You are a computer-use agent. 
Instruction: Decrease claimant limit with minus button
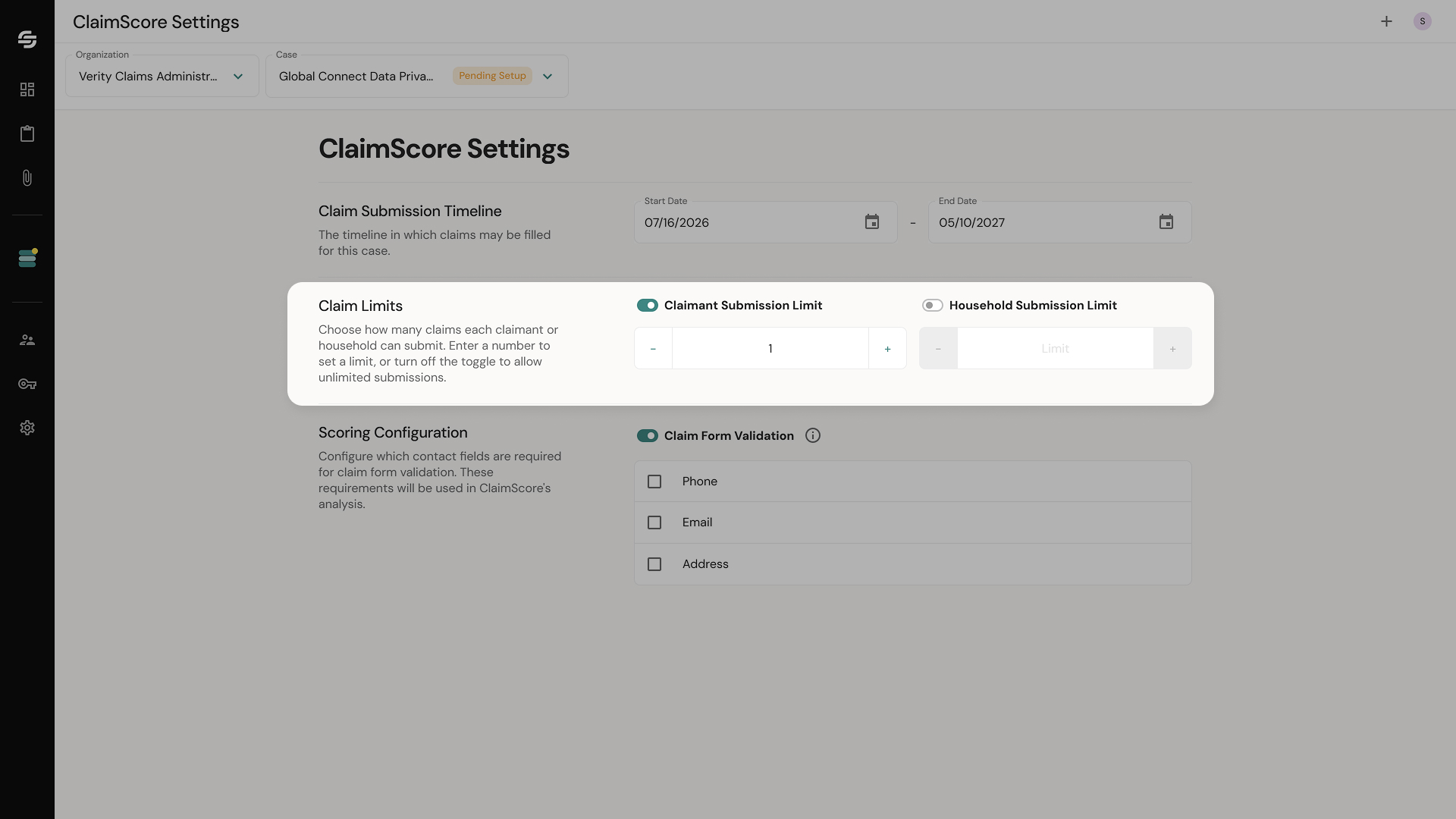coord(653,348)
